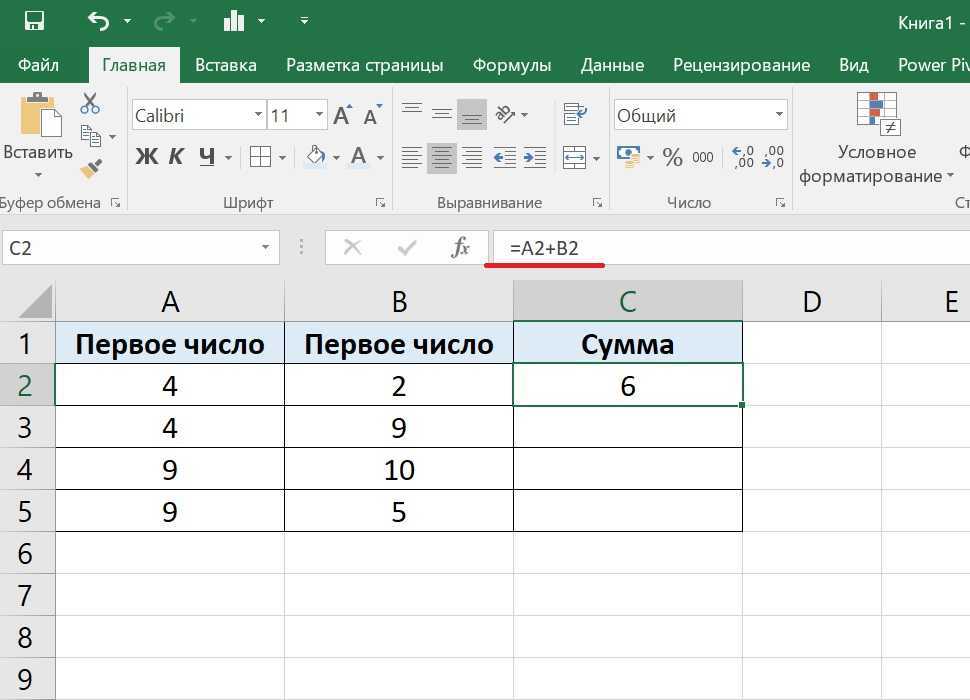Select column D header
Viewport: 970px width, 700px height.
coord(812,301)
